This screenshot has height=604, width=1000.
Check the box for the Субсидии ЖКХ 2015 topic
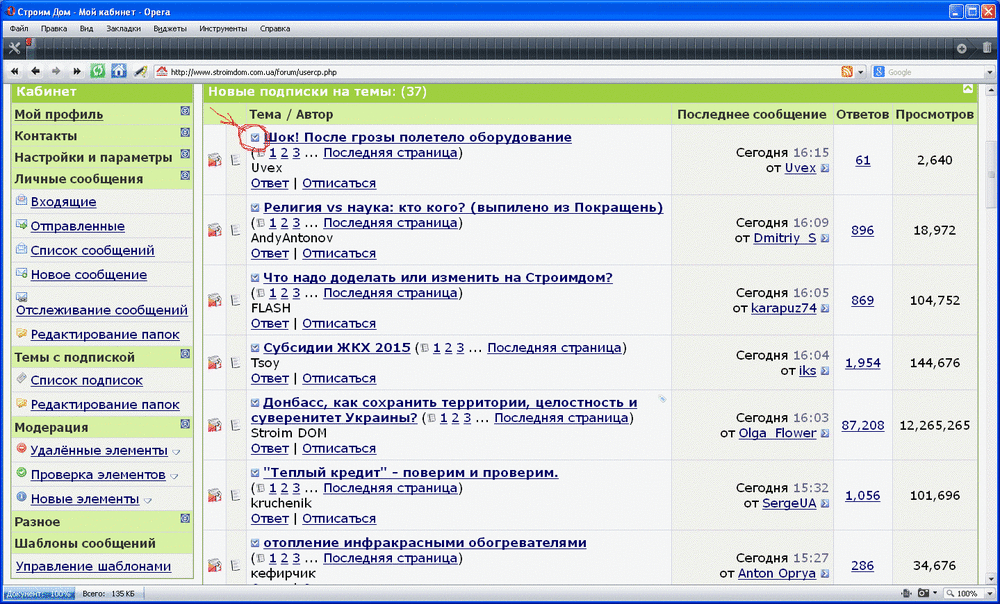pos(254,347)
